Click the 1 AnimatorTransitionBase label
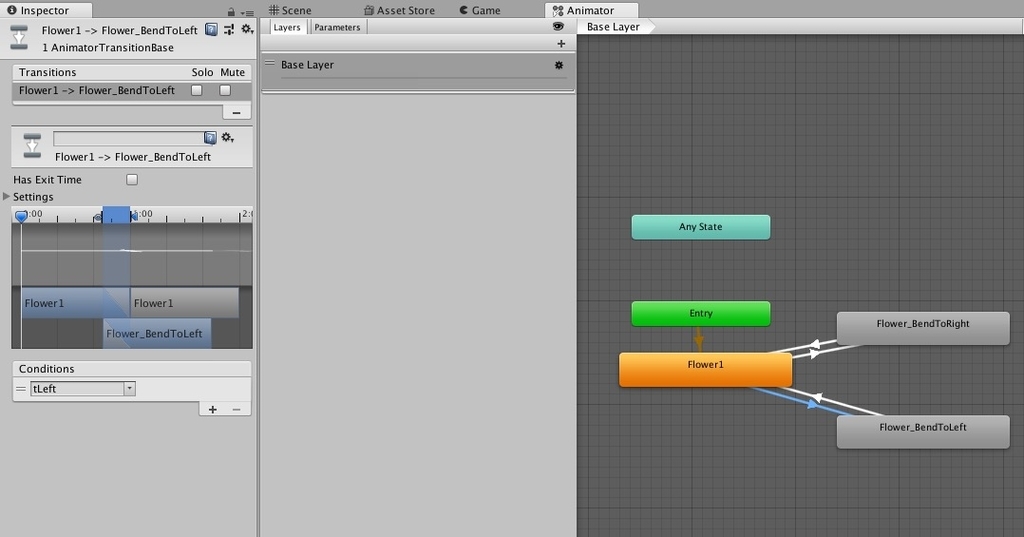The image size is (1024, 537). click(x=108, y=48)
